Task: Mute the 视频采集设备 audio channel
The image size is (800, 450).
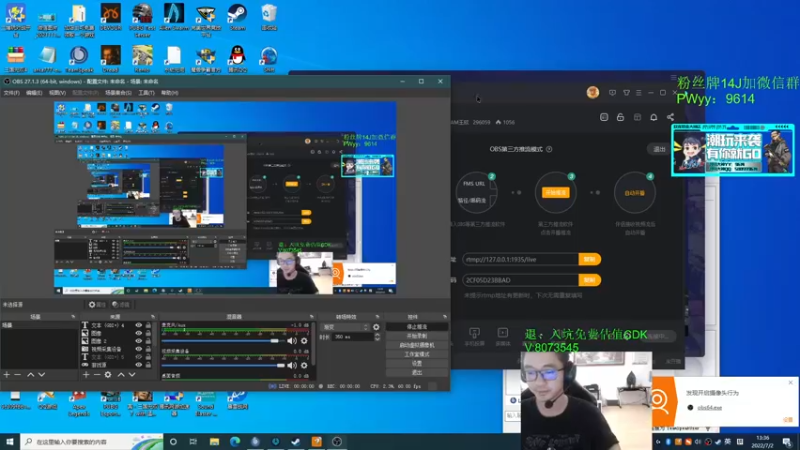Action: coord(292,365)
